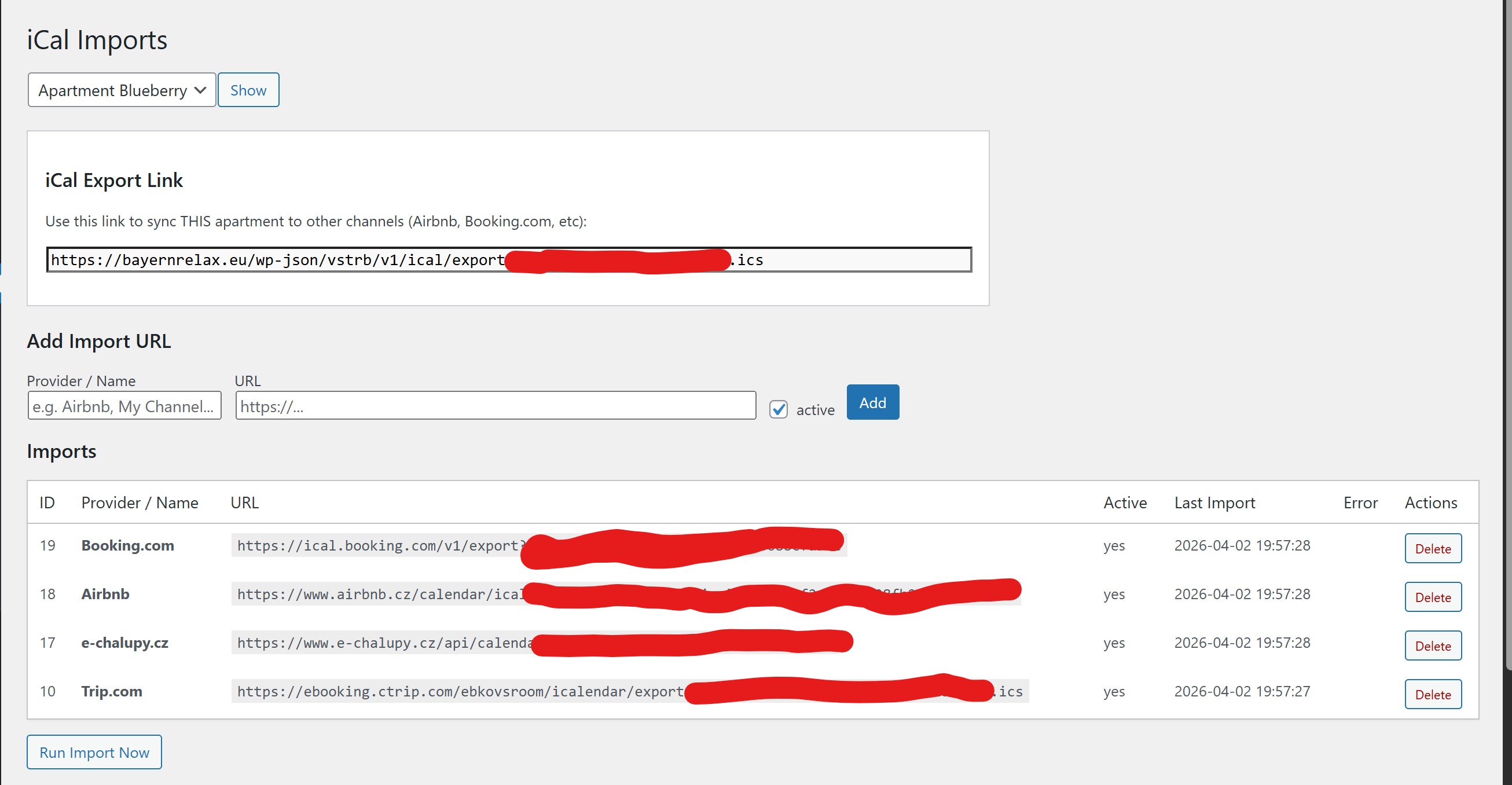Click Run Import Now

(93, 752)
